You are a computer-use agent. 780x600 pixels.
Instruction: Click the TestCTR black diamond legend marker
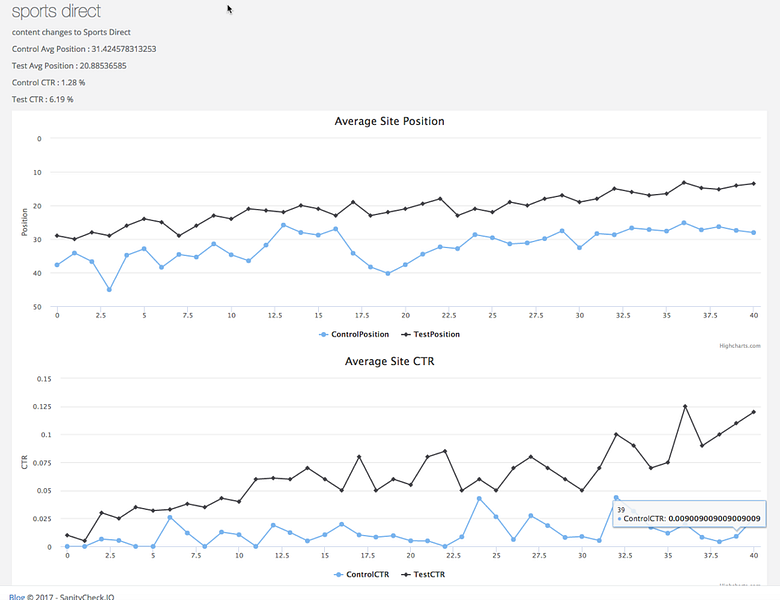[406, 575]
